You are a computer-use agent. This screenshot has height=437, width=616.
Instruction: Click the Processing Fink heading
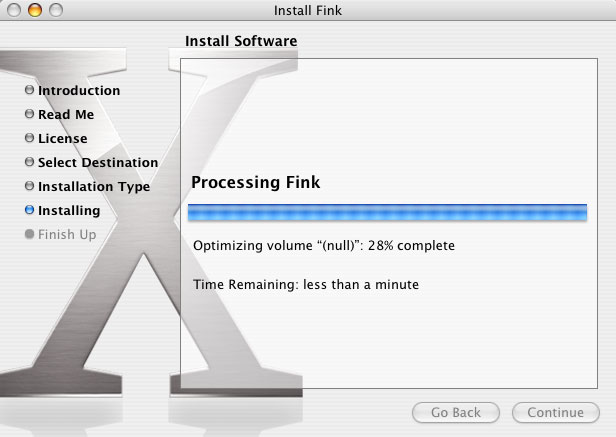(x=255, y=182)
